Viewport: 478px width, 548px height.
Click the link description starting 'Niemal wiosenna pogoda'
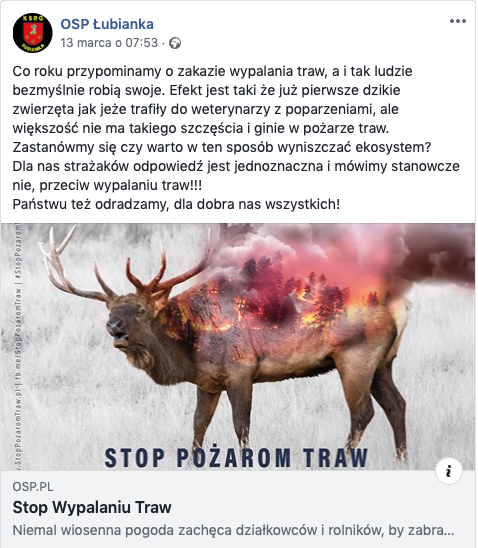point(233,531)
